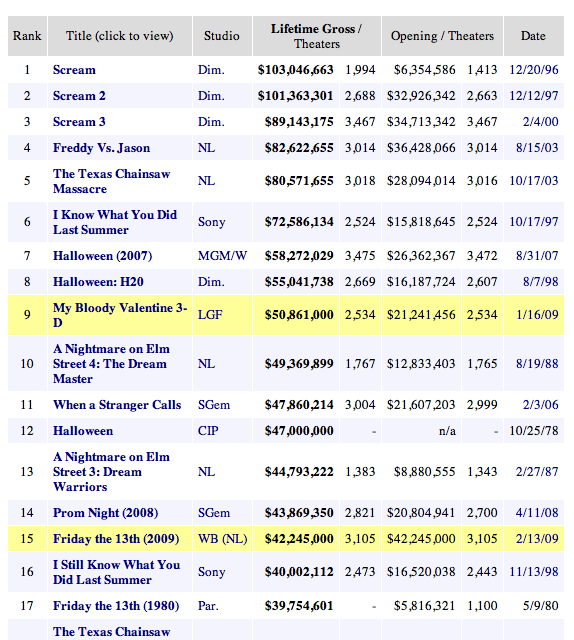Open Nightmare on Elm Street 4 link

coord(111,364)
